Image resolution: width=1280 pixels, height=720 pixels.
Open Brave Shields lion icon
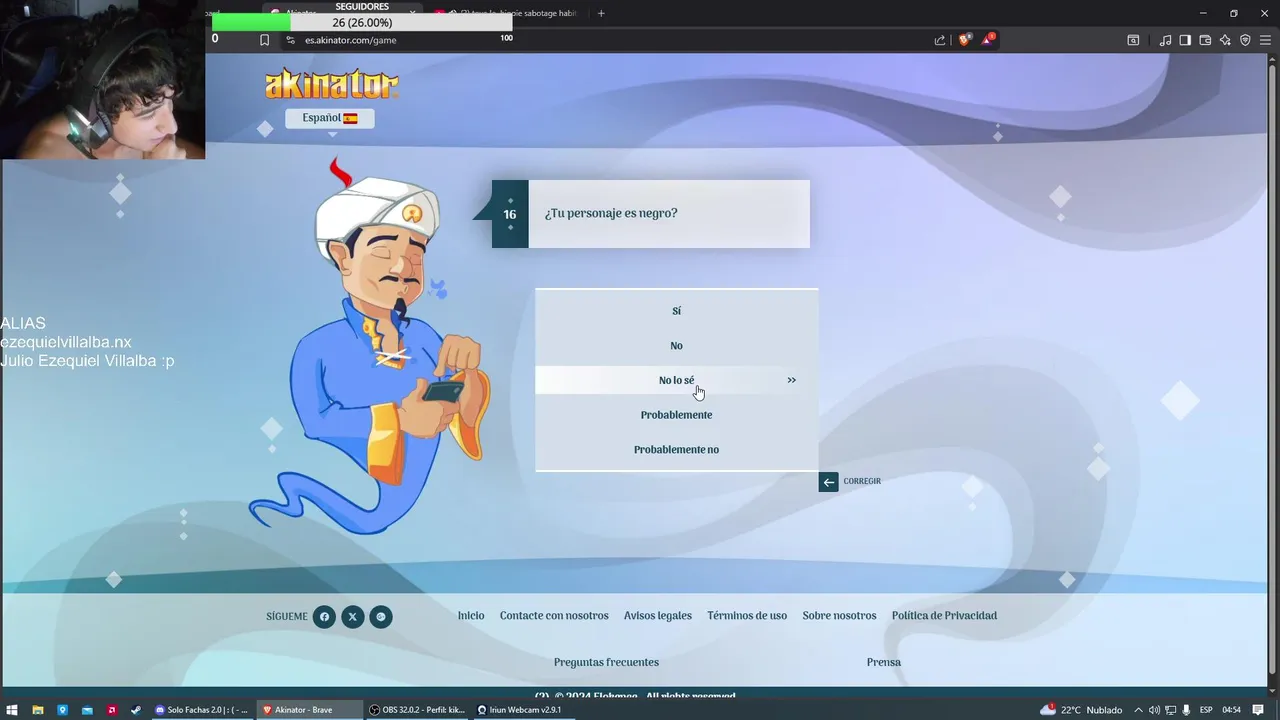964,40
